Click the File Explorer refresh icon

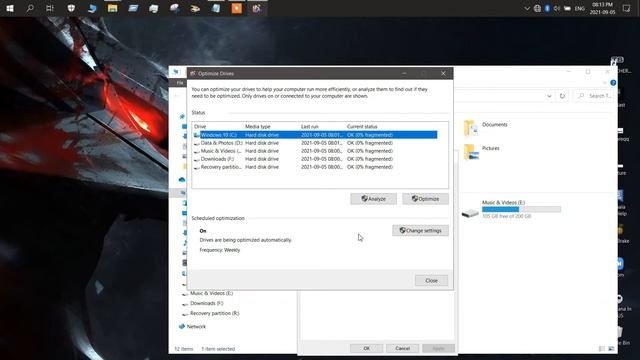[562, 96]
